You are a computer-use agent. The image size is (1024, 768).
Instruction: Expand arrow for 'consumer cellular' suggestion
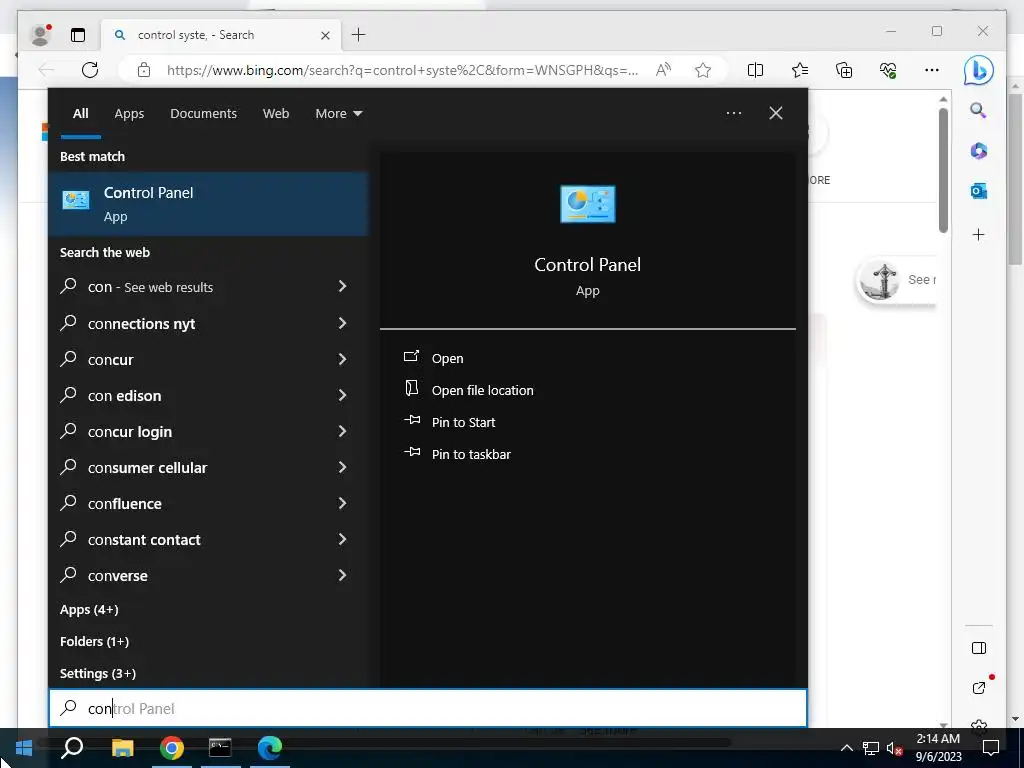coord(342,466)
